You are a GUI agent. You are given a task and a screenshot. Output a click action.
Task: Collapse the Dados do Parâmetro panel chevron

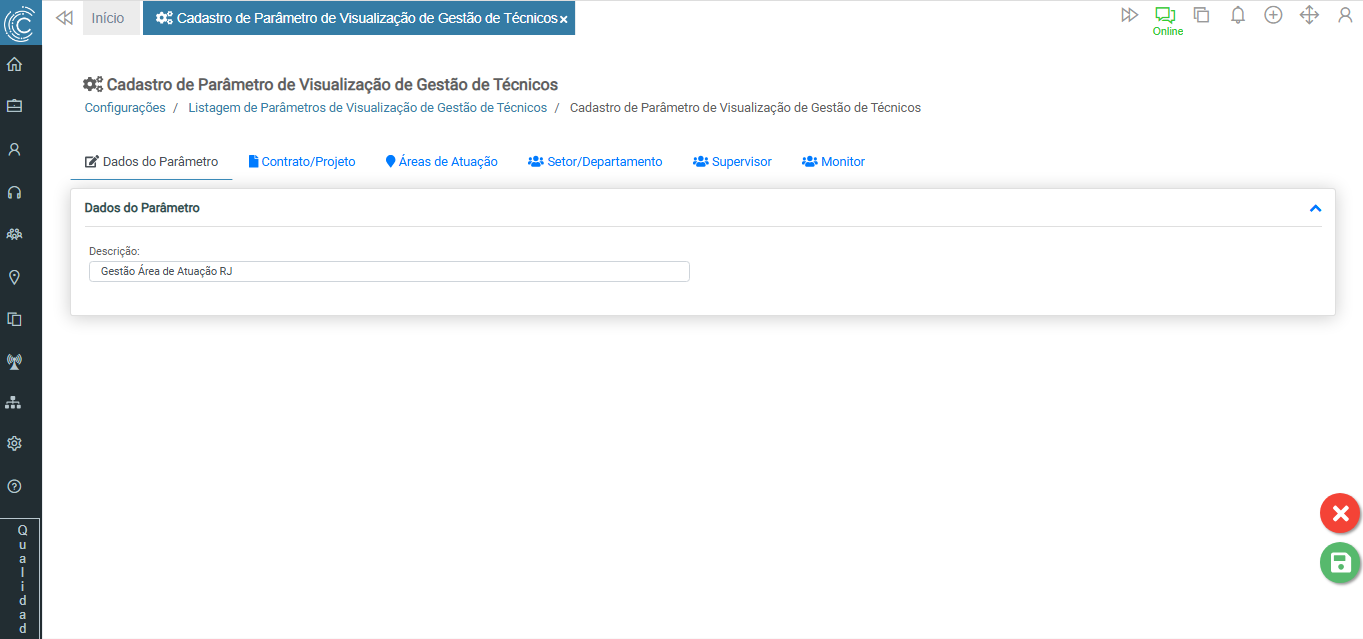coord(1315,208)
